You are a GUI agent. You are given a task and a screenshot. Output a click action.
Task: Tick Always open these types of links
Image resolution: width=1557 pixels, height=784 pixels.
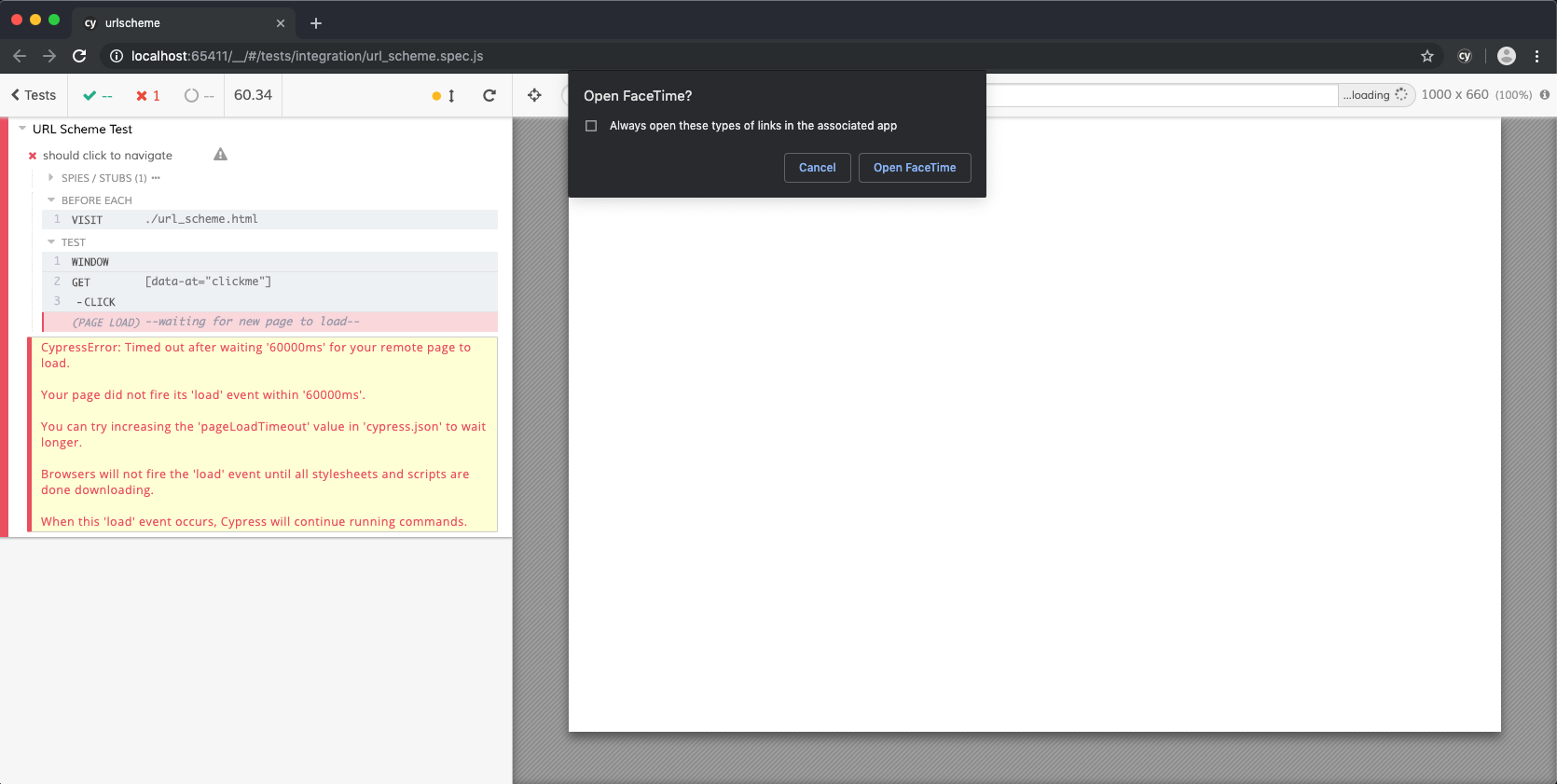coord(591,126)
